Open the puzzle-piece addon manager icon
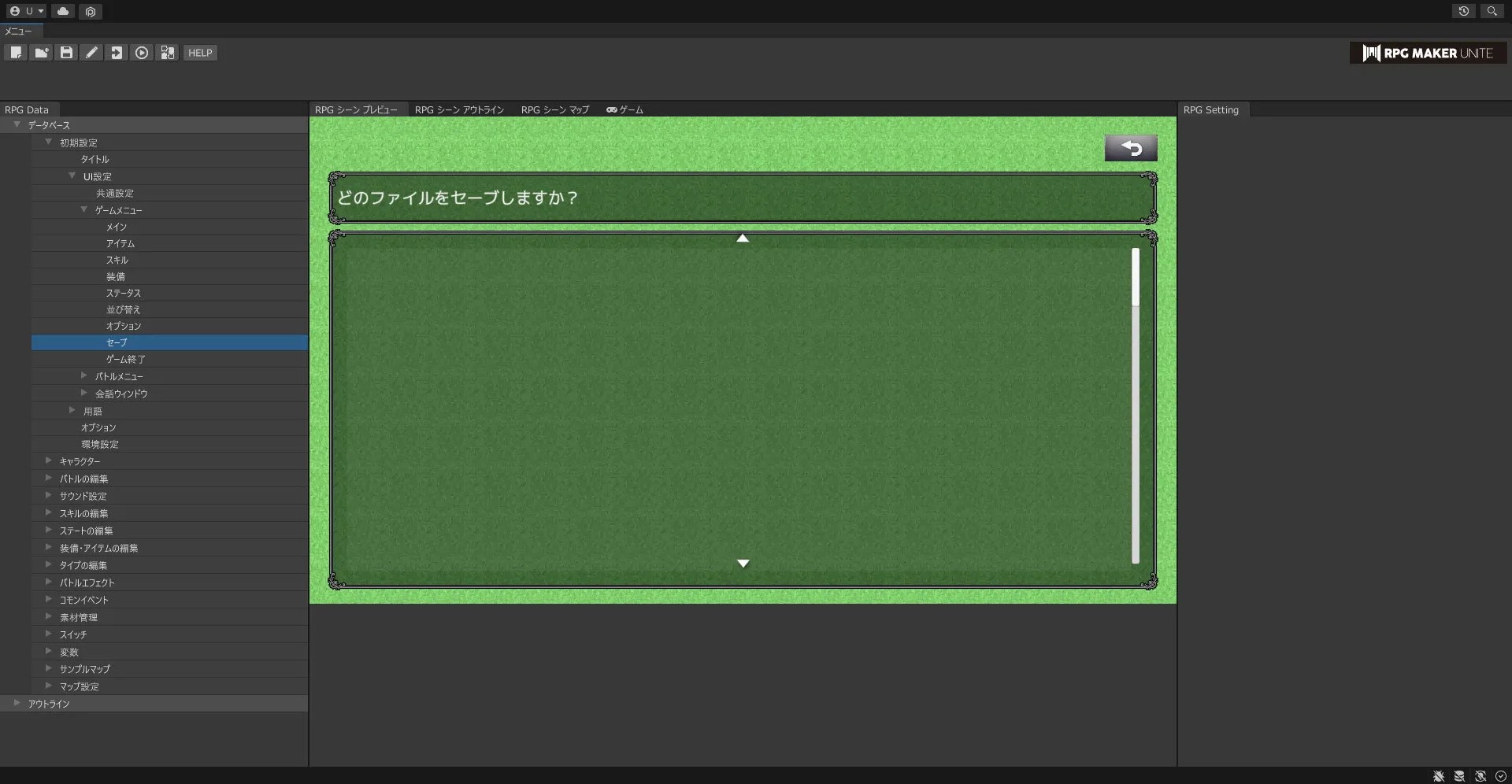The width and height of the screenshot is (1512, 784). pos(168,53)
